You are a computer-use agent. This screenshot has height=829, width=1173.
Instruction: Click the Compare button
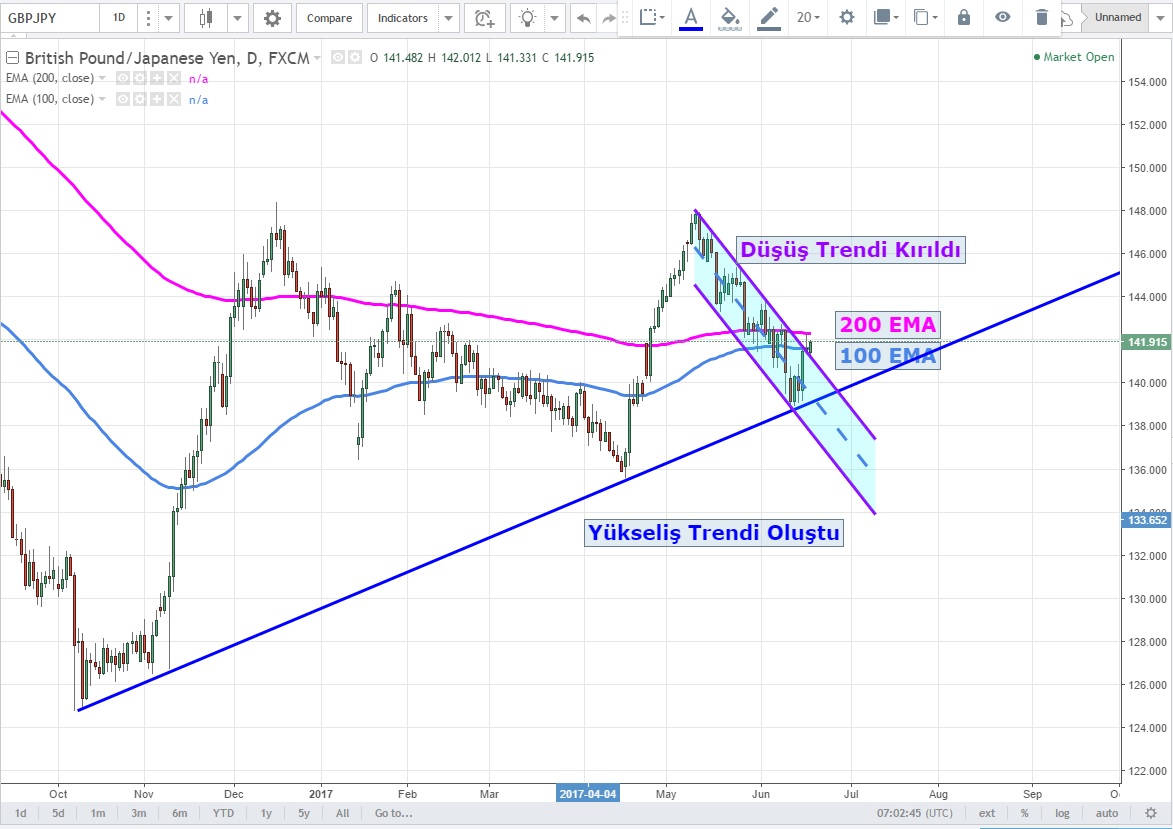329,18
